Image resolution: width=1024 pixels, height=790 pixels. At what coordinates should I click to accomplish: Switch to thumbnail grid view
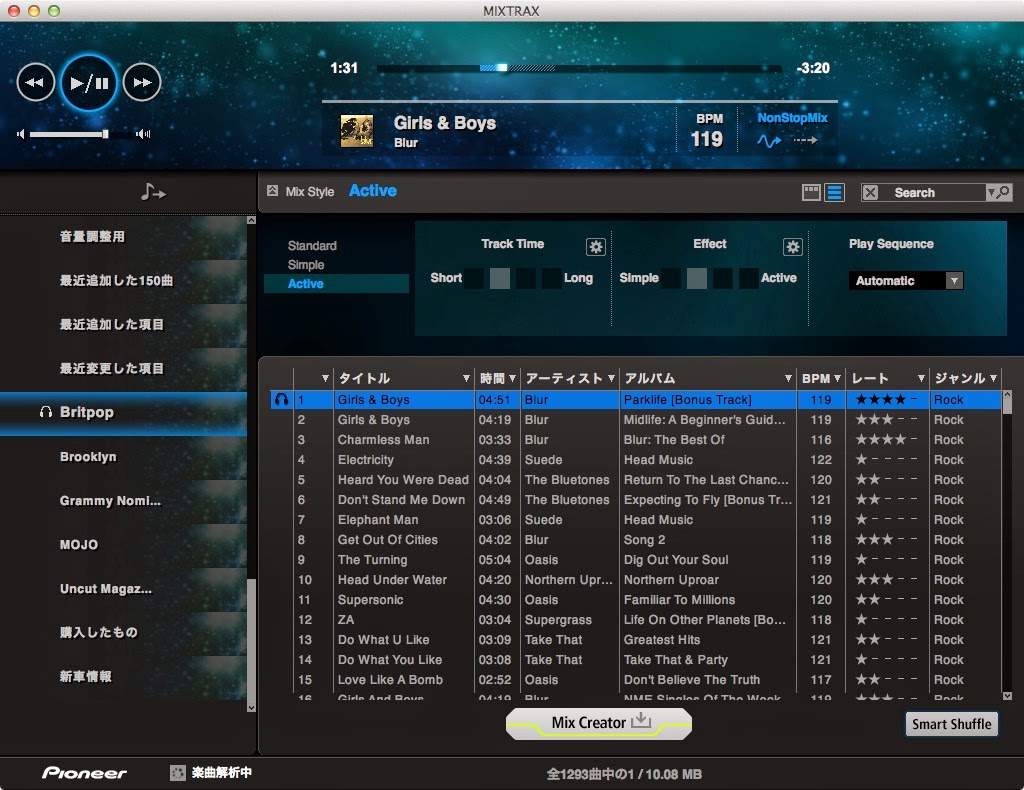[x=811, y=192]
